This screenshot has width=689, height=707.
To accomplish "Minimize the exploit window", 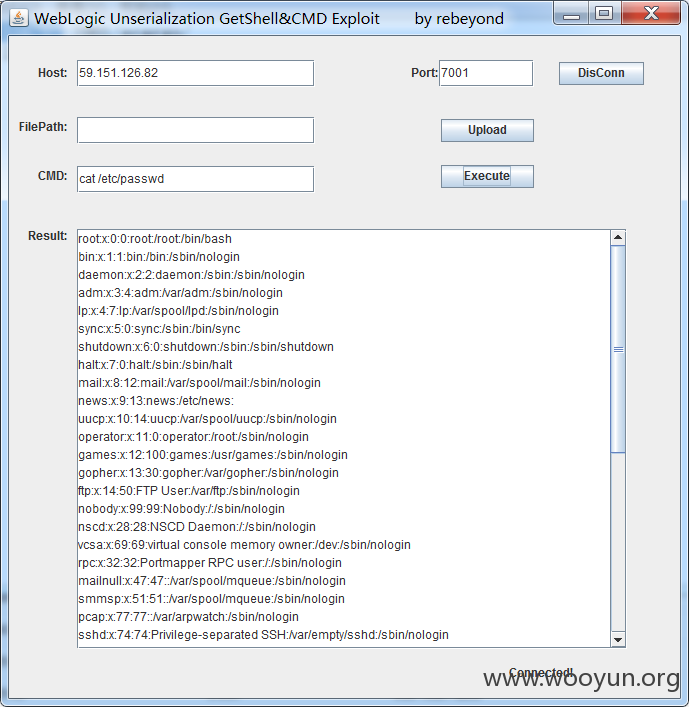I will pos(571,14).
